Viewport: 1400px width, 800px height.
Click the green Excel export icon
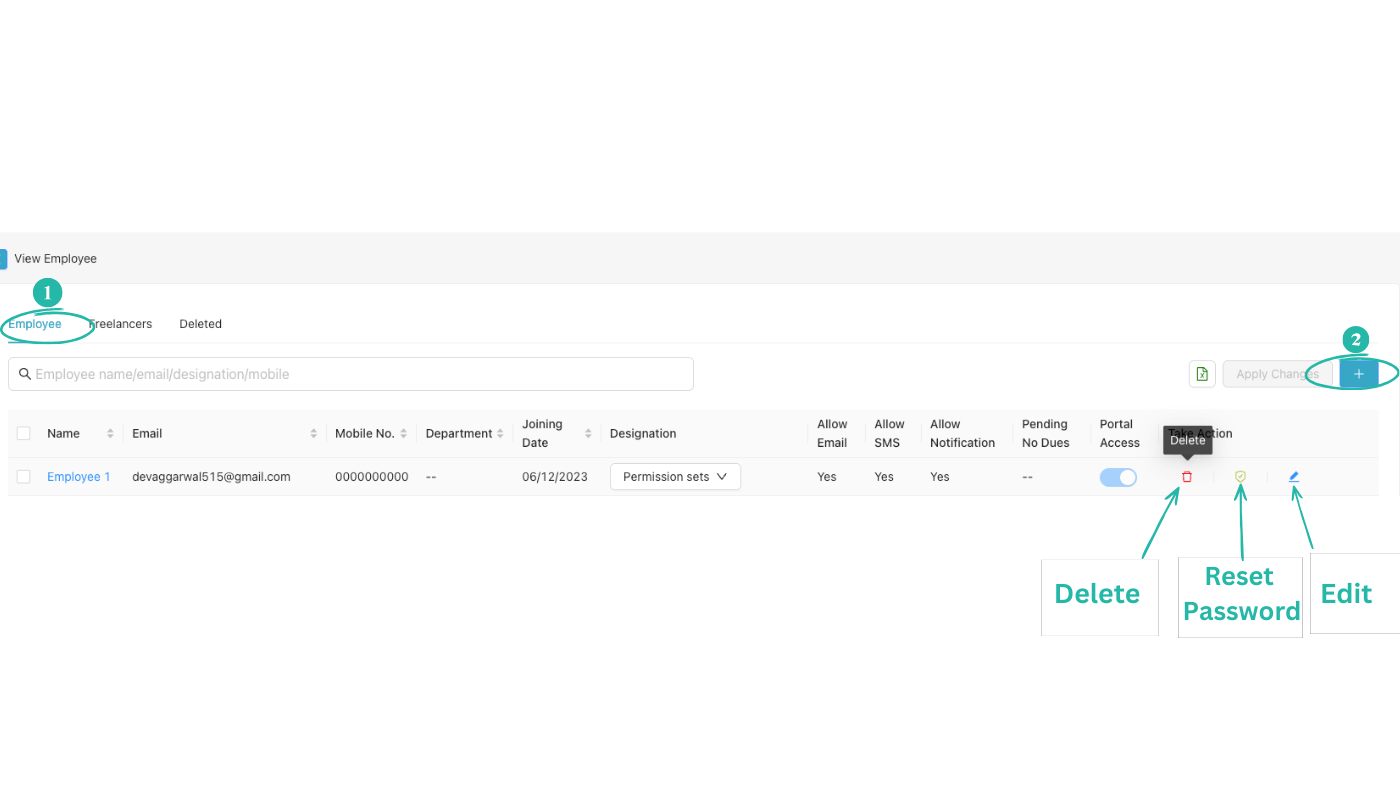pos(1201,373)
